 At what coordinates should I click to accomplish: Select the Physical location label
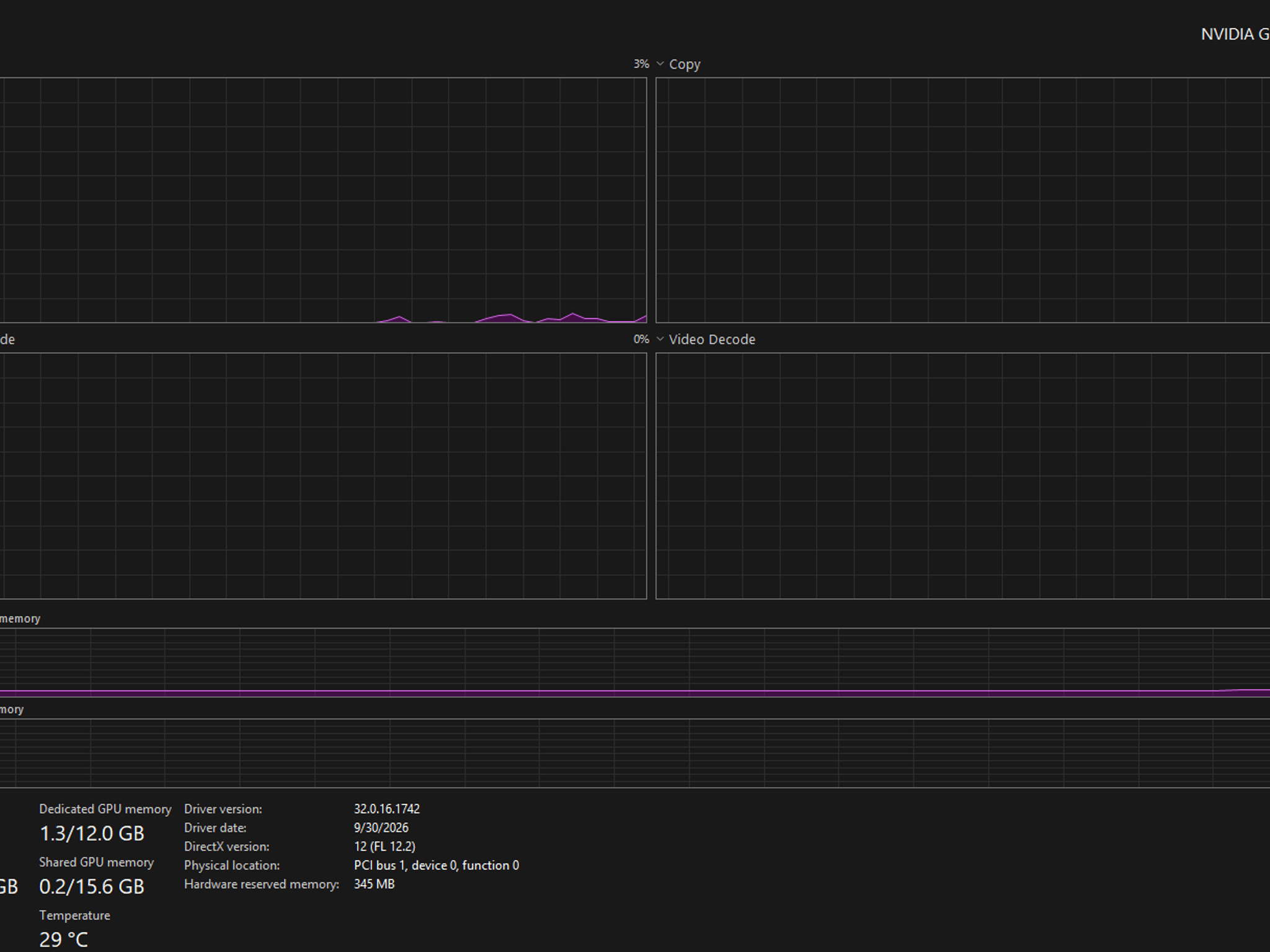click(x=232, y=865)
